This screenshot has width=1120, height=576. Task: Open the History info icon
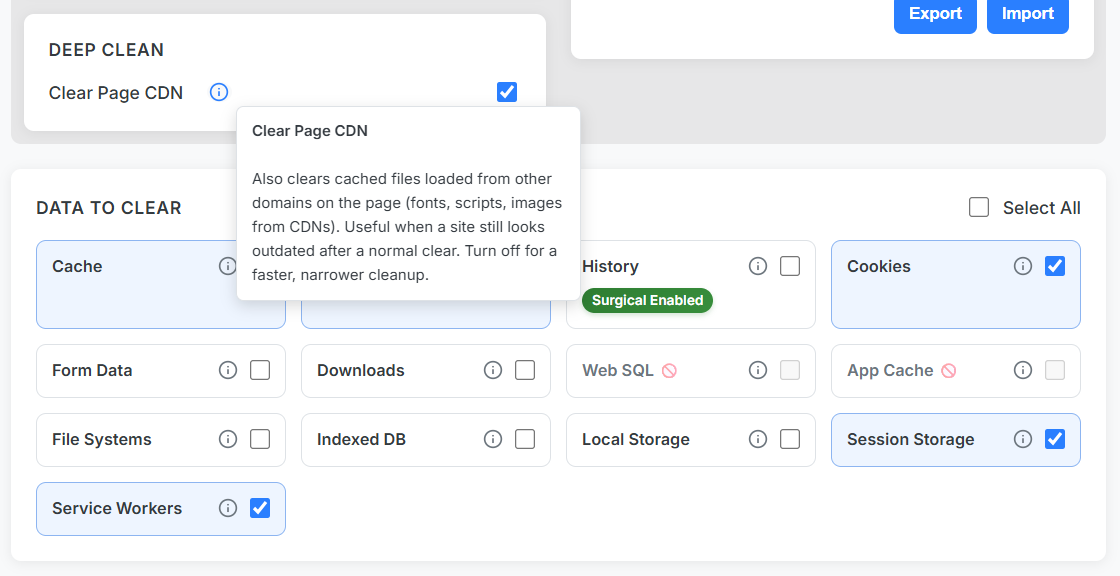pos(758,267)
